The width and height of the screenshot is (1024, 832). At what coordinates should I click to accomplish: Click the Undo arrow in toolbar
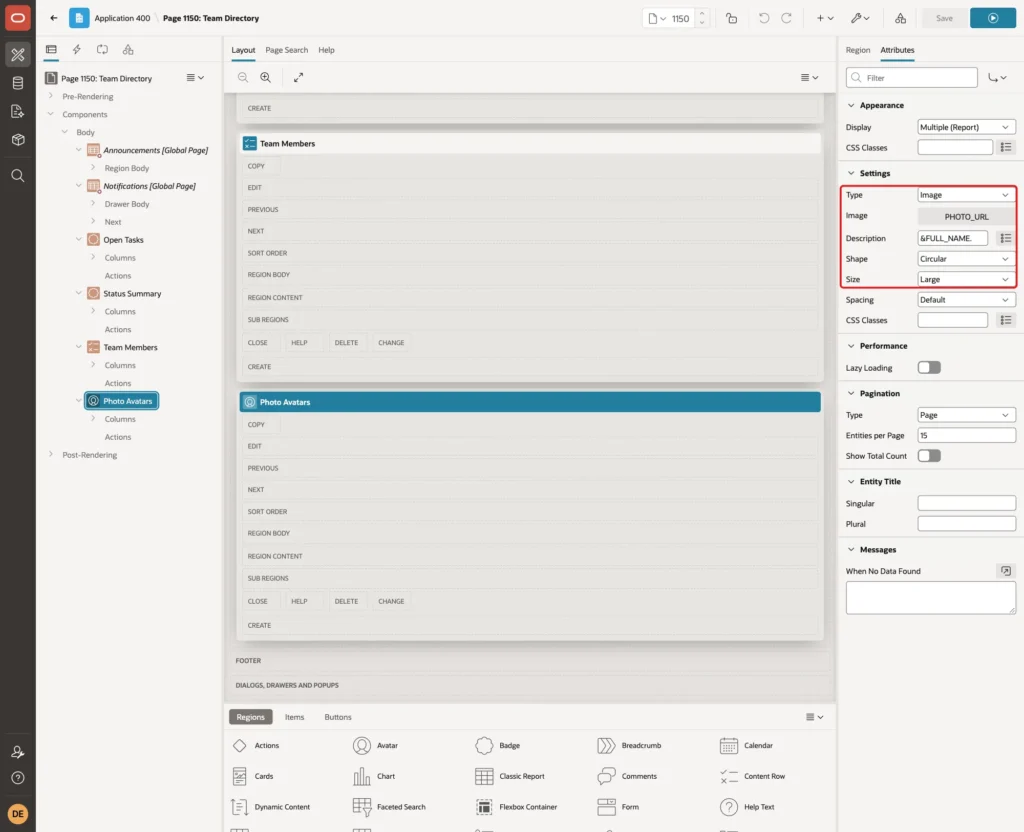pyautogui.click(x=763, y=18)
